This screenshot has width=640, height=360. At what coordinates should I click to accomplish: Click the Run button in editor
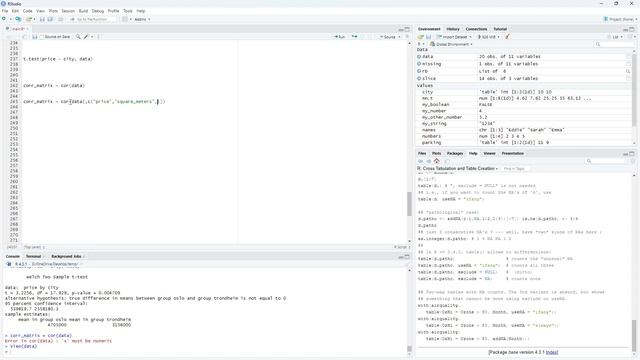[339, 37]
